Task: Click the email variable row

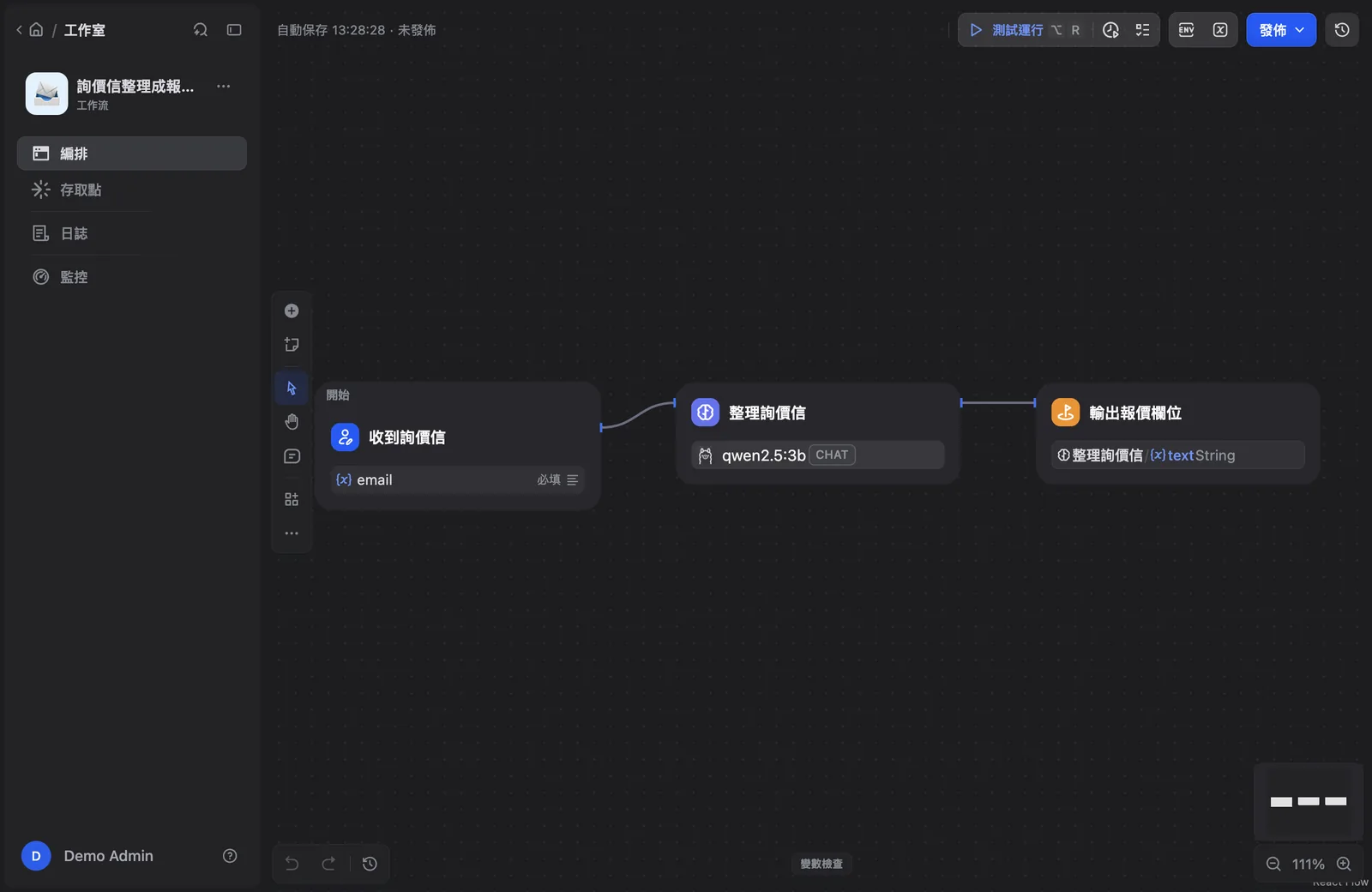Action: coord(458,480)
